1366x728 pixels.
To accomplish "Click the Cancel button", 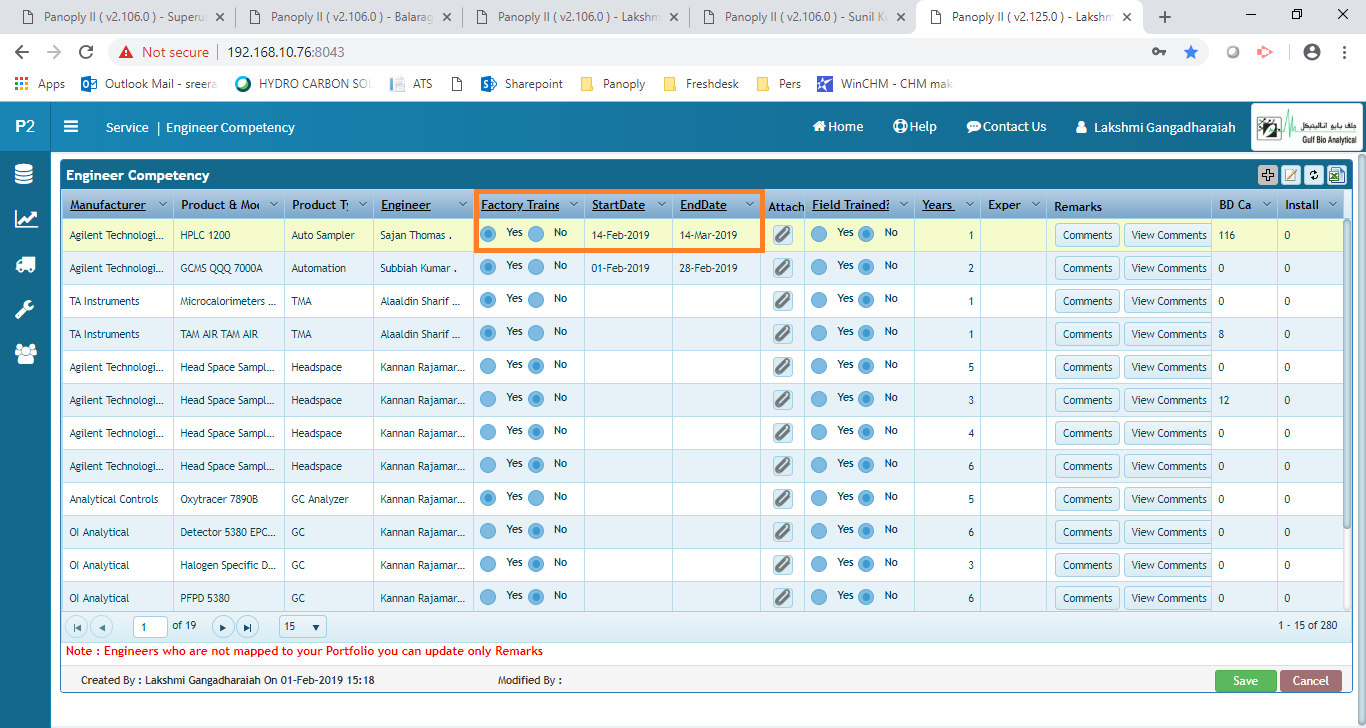I will pyautogui.click(x=1311, y=681).
